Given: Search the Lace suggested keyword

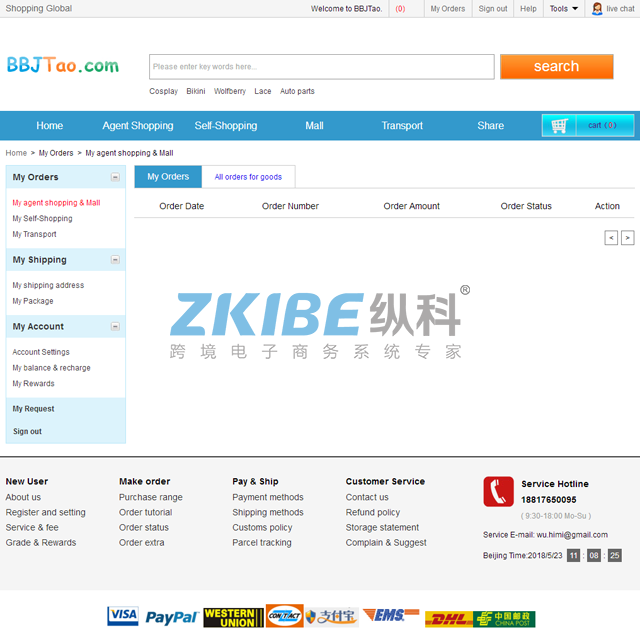Looking at the screenshot, I should 262,91.
